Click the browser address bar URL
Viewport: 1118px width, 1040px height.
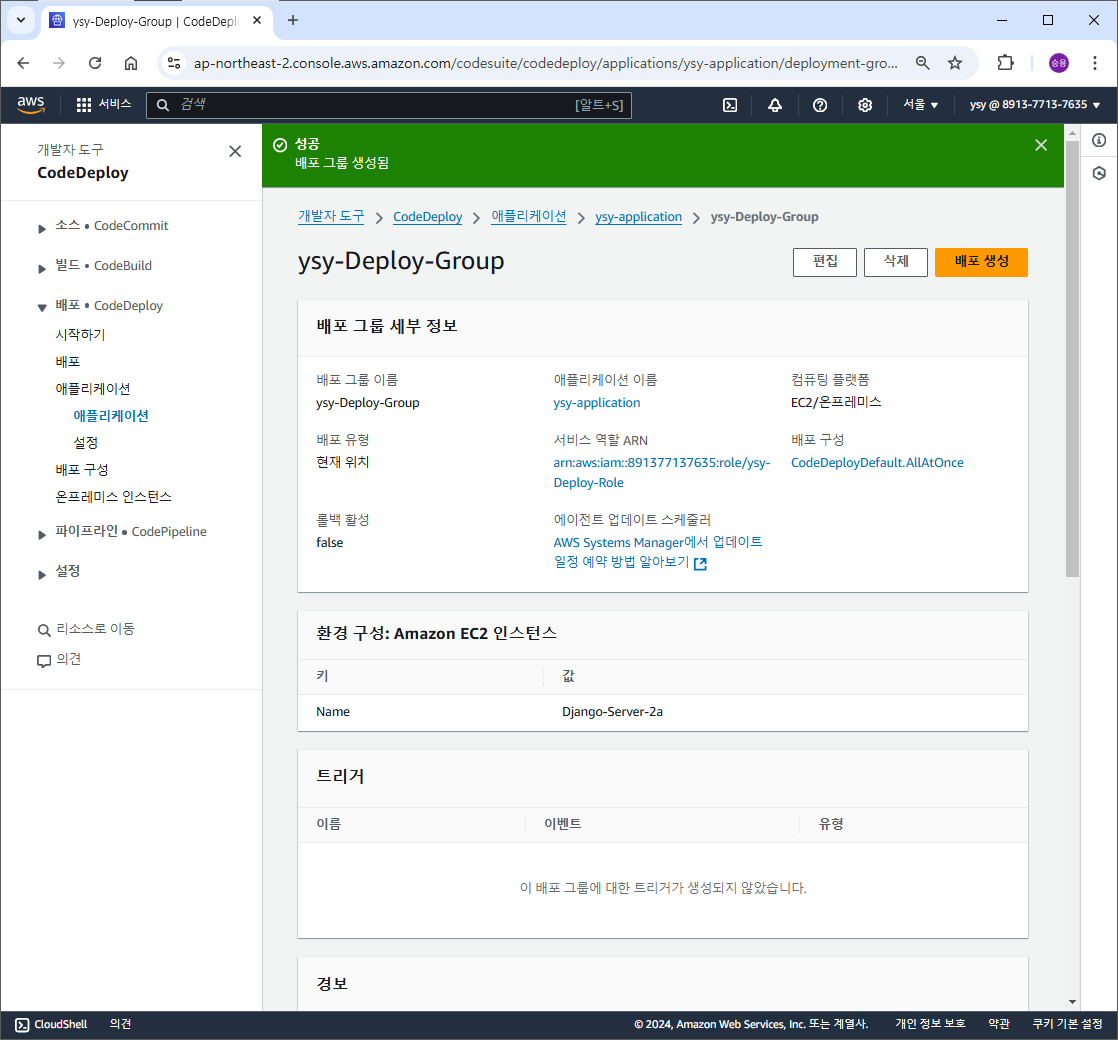(x=545, y=63)
